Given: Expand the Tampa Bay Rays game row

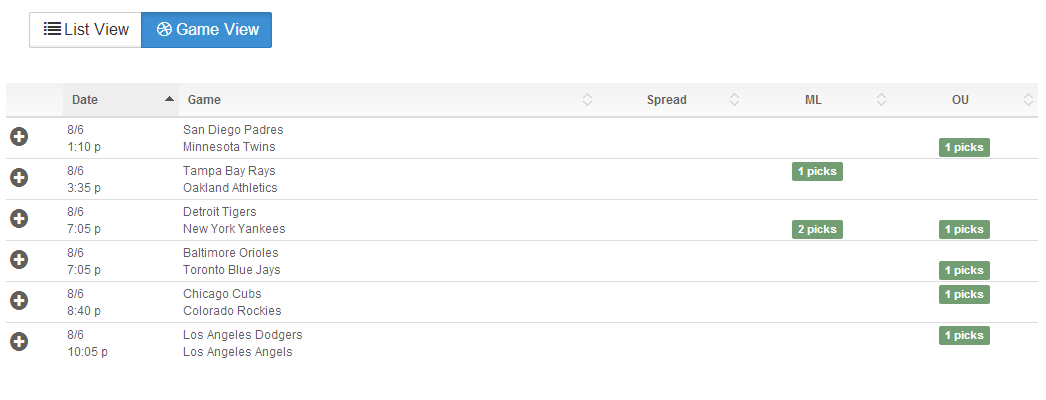Looking at the screenshot, I should click(x=19, y=178).
